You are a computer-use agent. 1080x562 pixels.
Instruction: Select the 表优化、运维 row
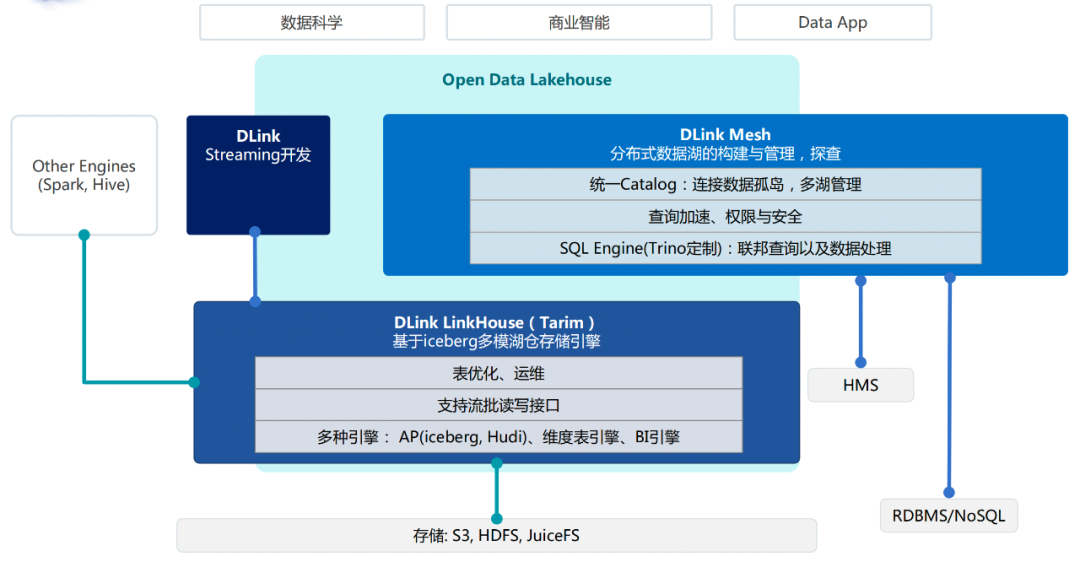(499, 373)
